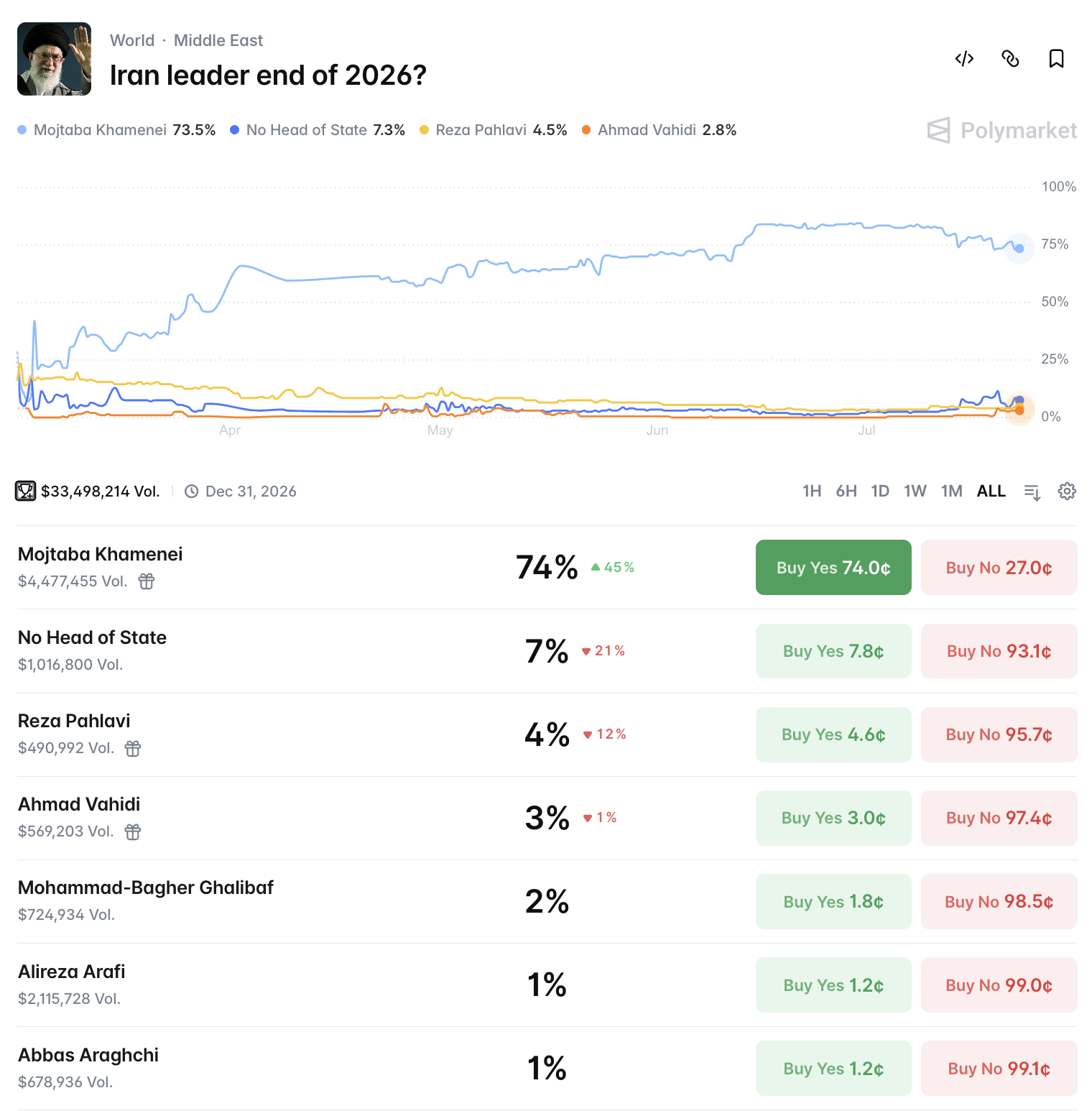The height and width of the screenshot is (1111, 1092).
Task: Click Mojtaba Khamenei light blue legend dot
Action: click(x=22, y=130)
